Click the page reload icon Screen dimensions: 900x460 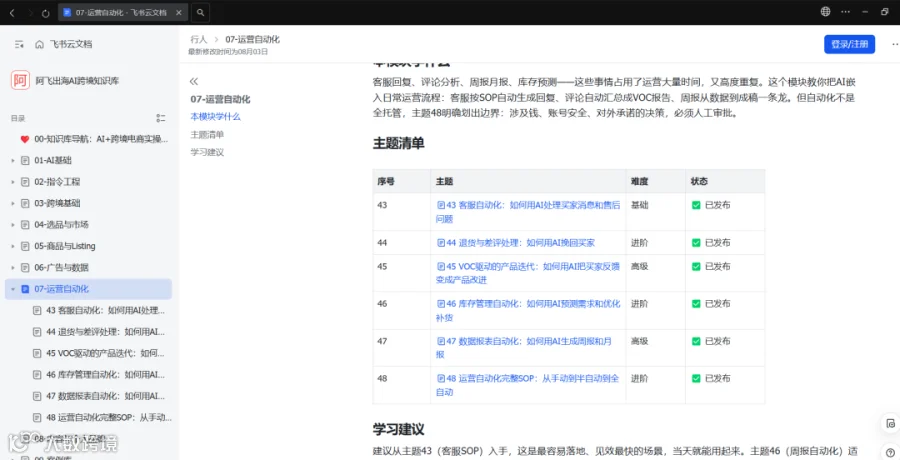(x=46, y=13)
